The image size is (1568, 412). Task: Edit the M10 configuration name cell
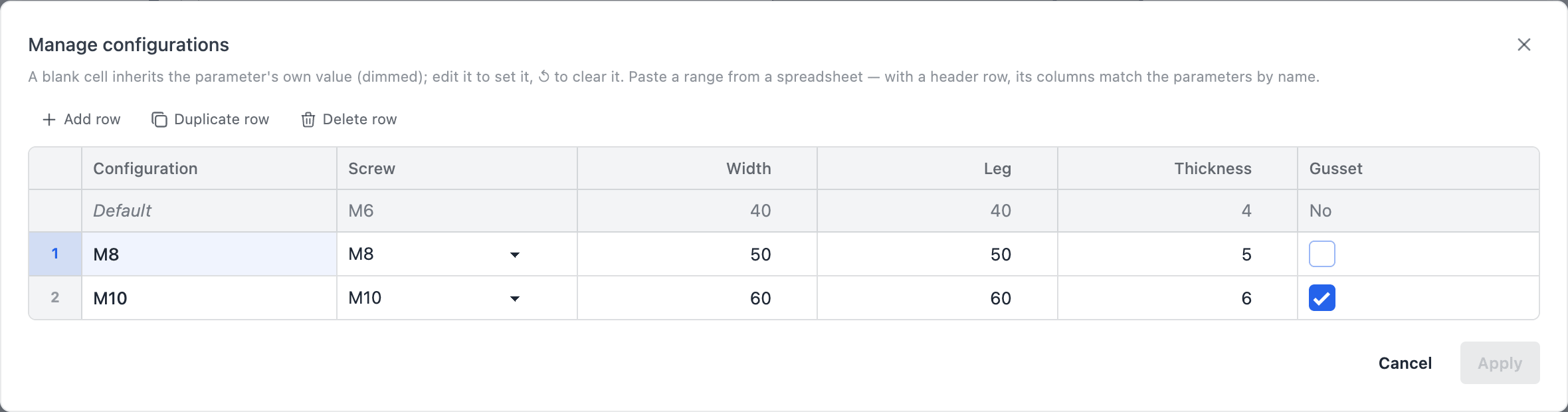tap(209, 298)
